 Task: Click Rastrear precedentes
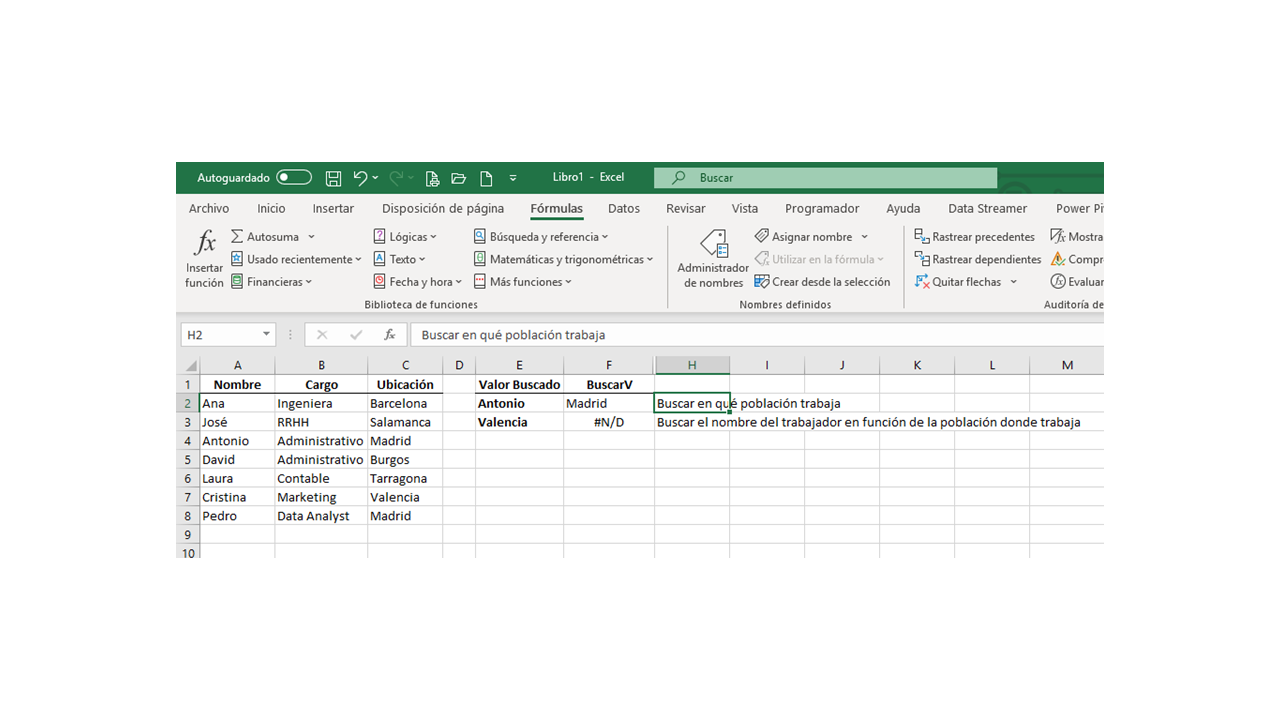click(x=975, y=237)
